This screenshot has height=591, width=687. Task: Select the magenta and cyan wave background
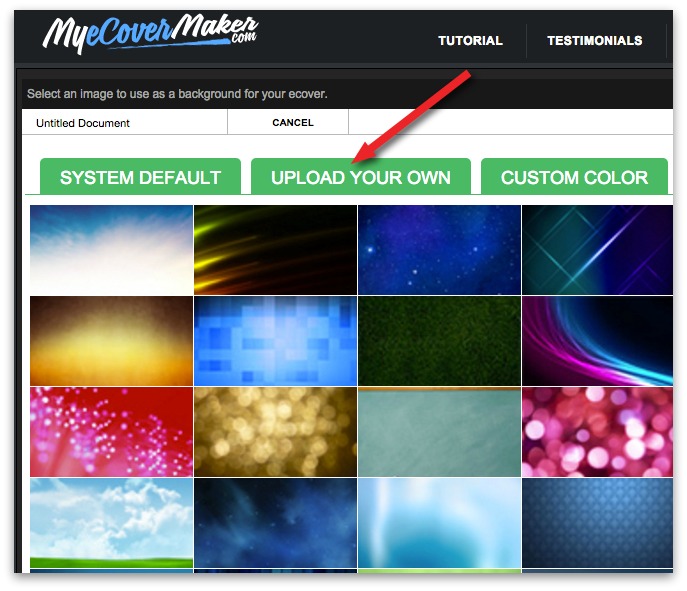[x=597, y=341]
